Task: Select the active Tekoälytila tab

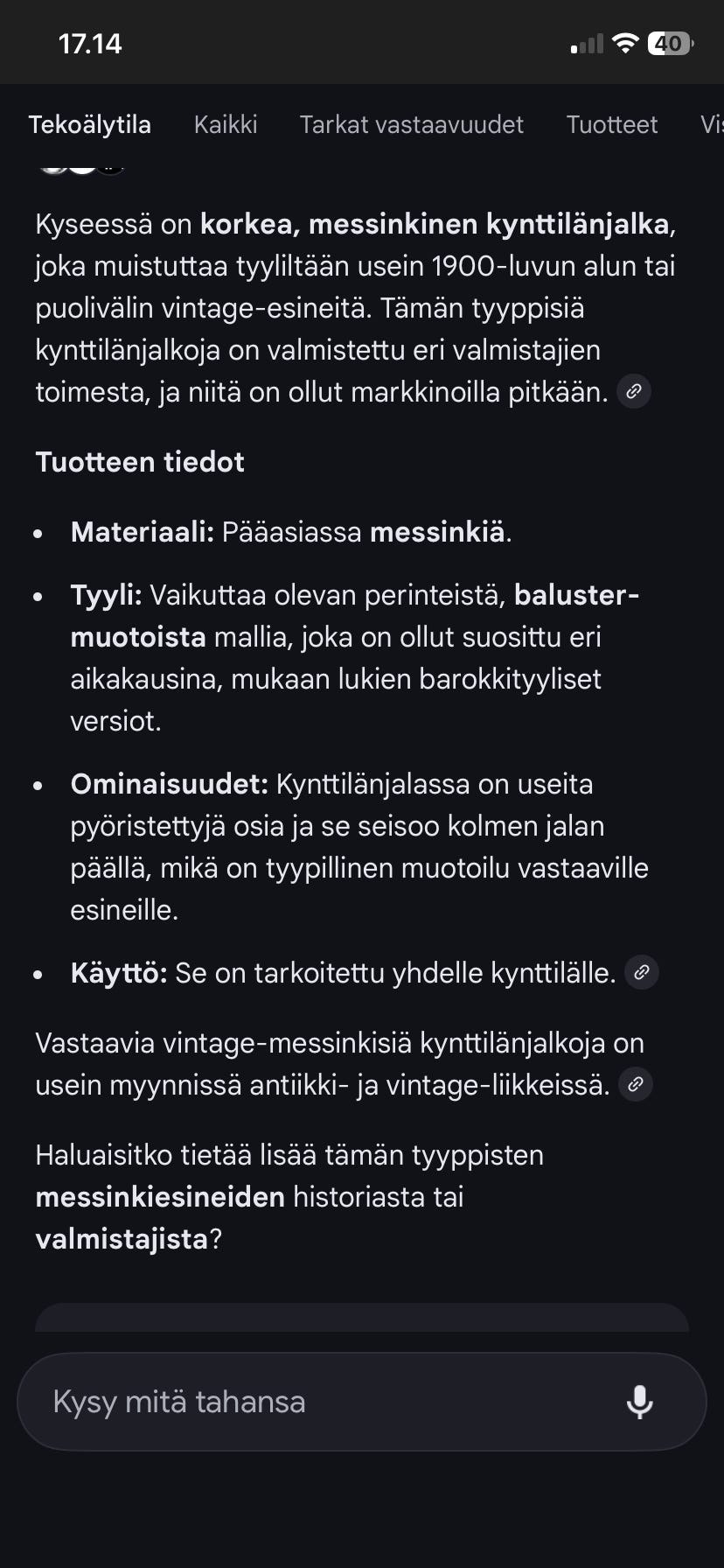Action: (91, 124)
